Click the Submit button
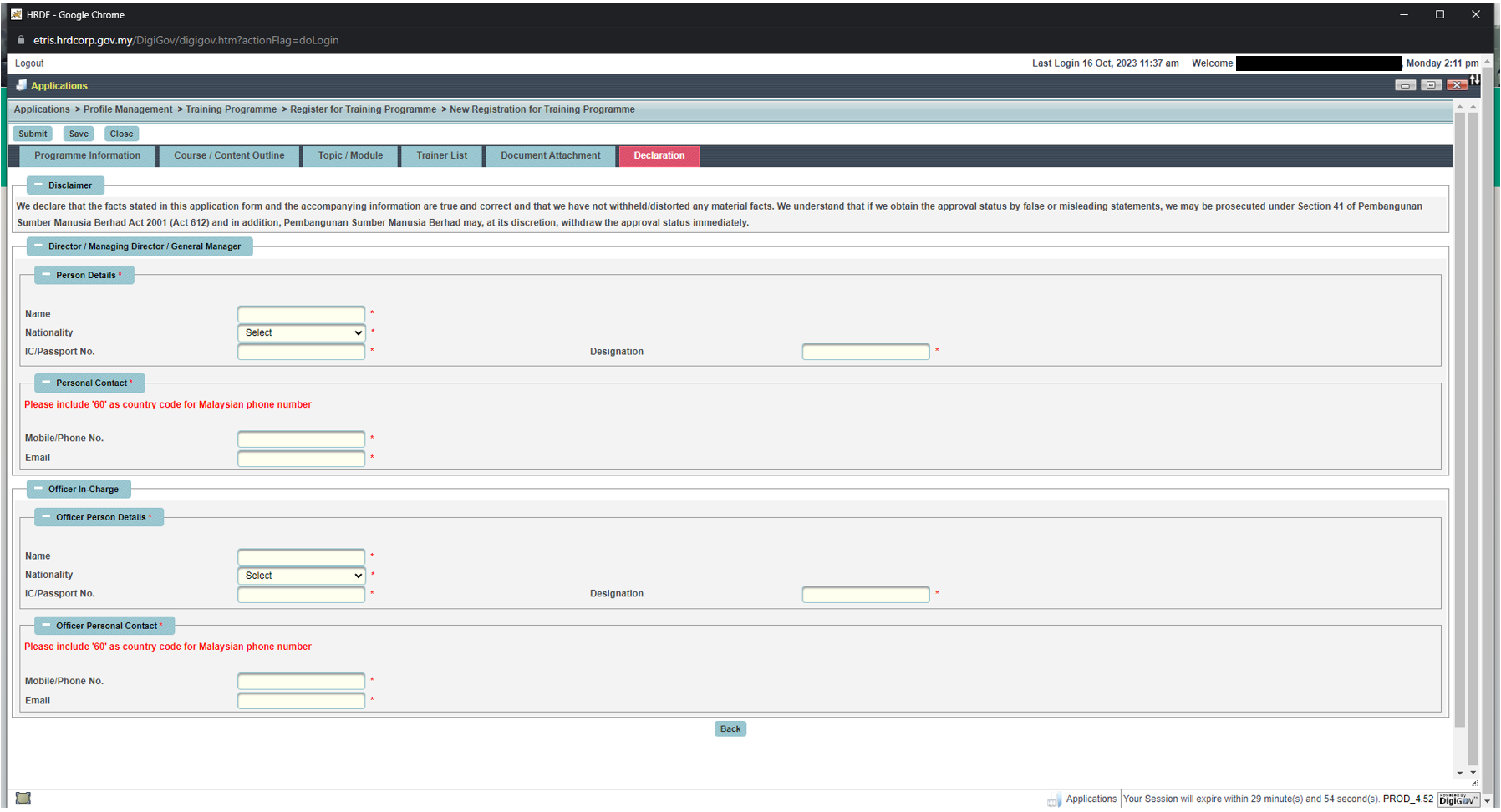The width and height of the screenshot is (1501, 812). tap(33, 134)
